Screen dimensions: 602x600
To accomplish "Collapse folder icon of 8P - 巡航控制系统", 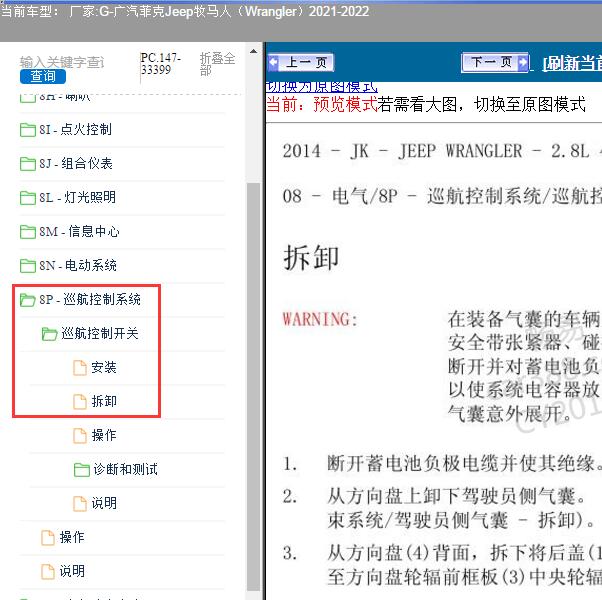I will [28, 299].
